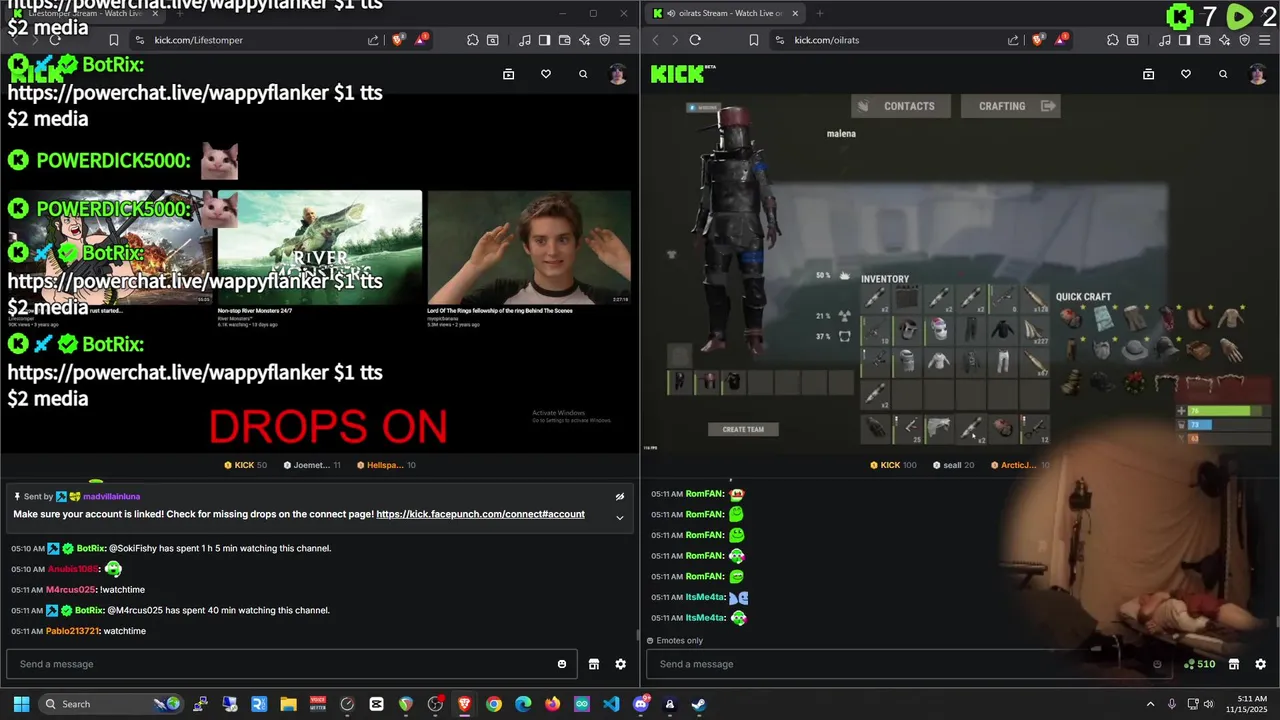Open chat settings gear in Lifestomper window
Image resolution: width=1280 pixels, height=720 pixels.
pos(620,664)
